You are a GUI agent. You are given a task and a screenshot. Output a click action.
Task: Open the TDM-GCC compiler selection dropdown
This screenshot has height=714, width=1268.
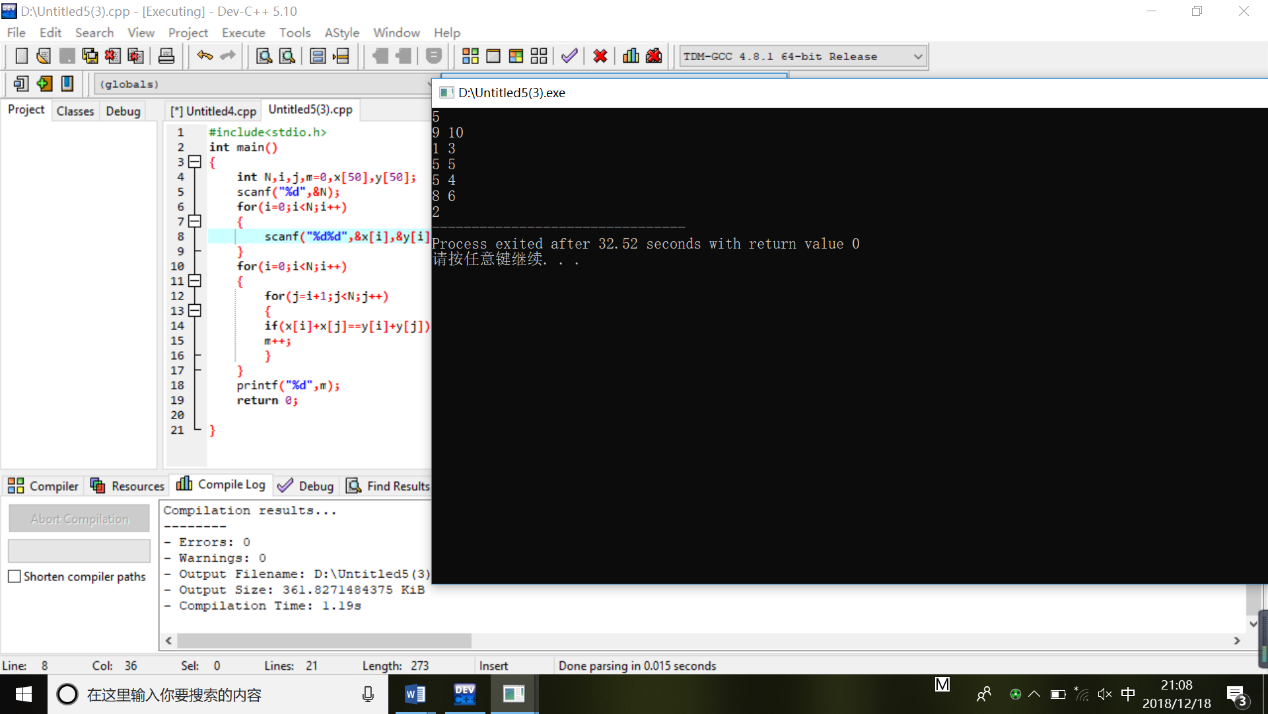tap(803, 56)
